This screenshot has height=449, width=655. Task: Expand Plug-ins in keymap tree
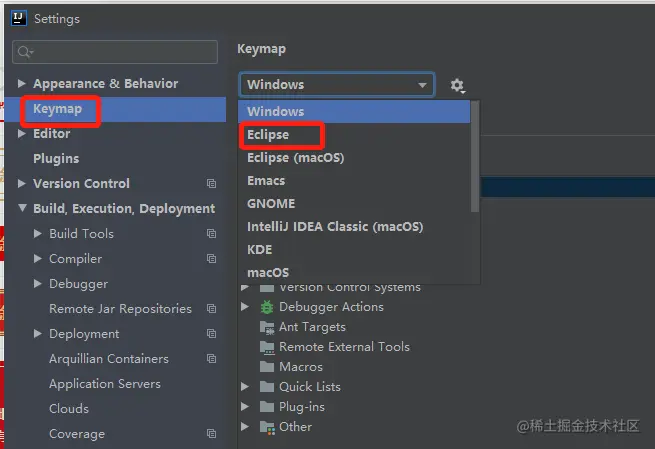[245, 406]
